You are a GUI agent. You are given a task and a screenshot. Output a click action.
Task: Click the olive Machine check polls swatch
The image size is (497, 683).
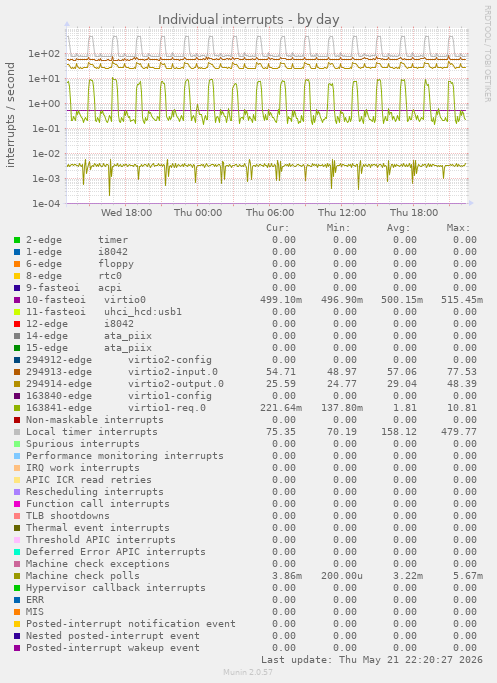pyautogui.click(x=17, y=576)
